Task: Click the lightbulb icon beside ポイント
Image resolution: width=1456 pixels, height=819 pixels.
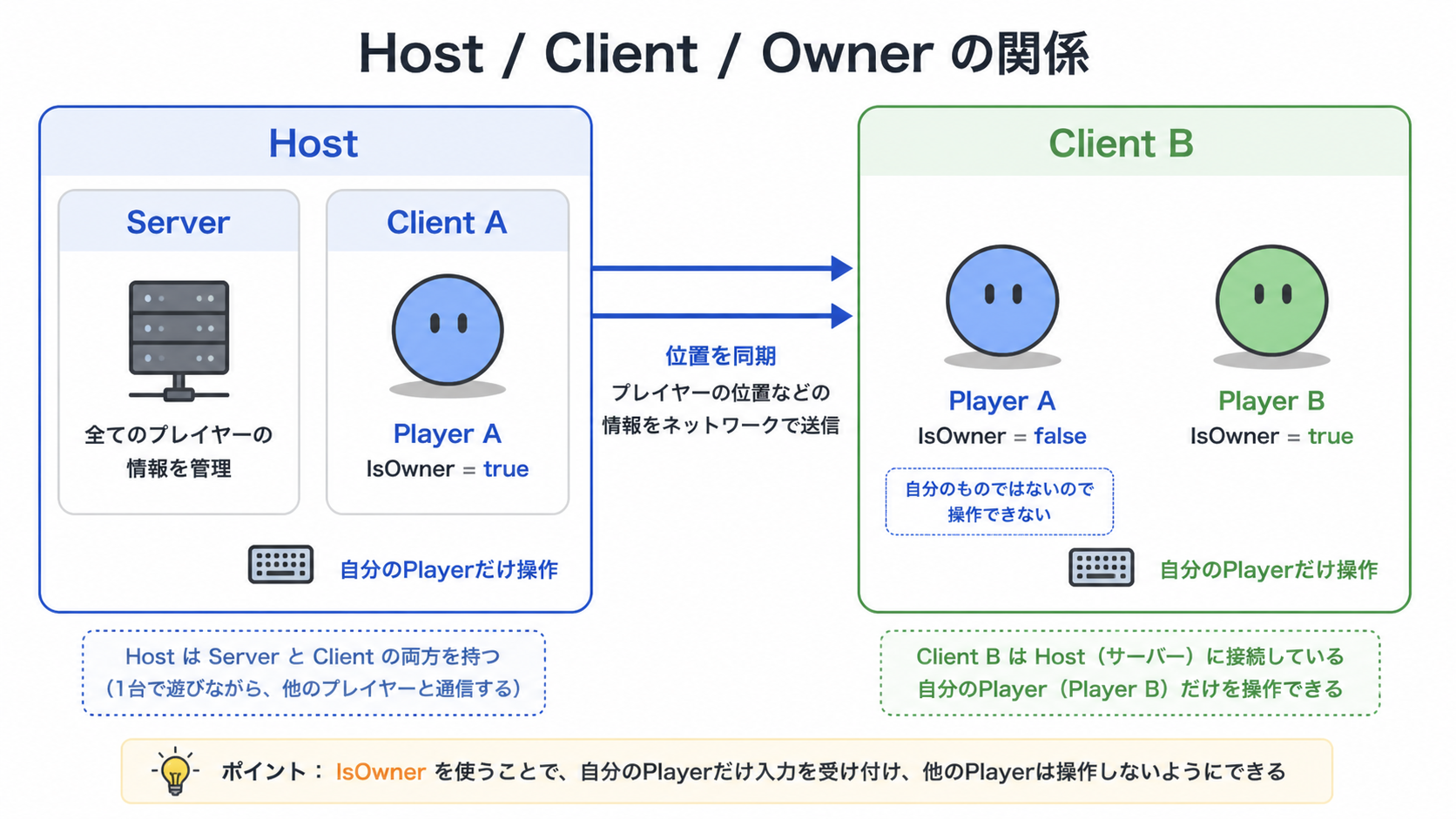Action: (175, 771)
